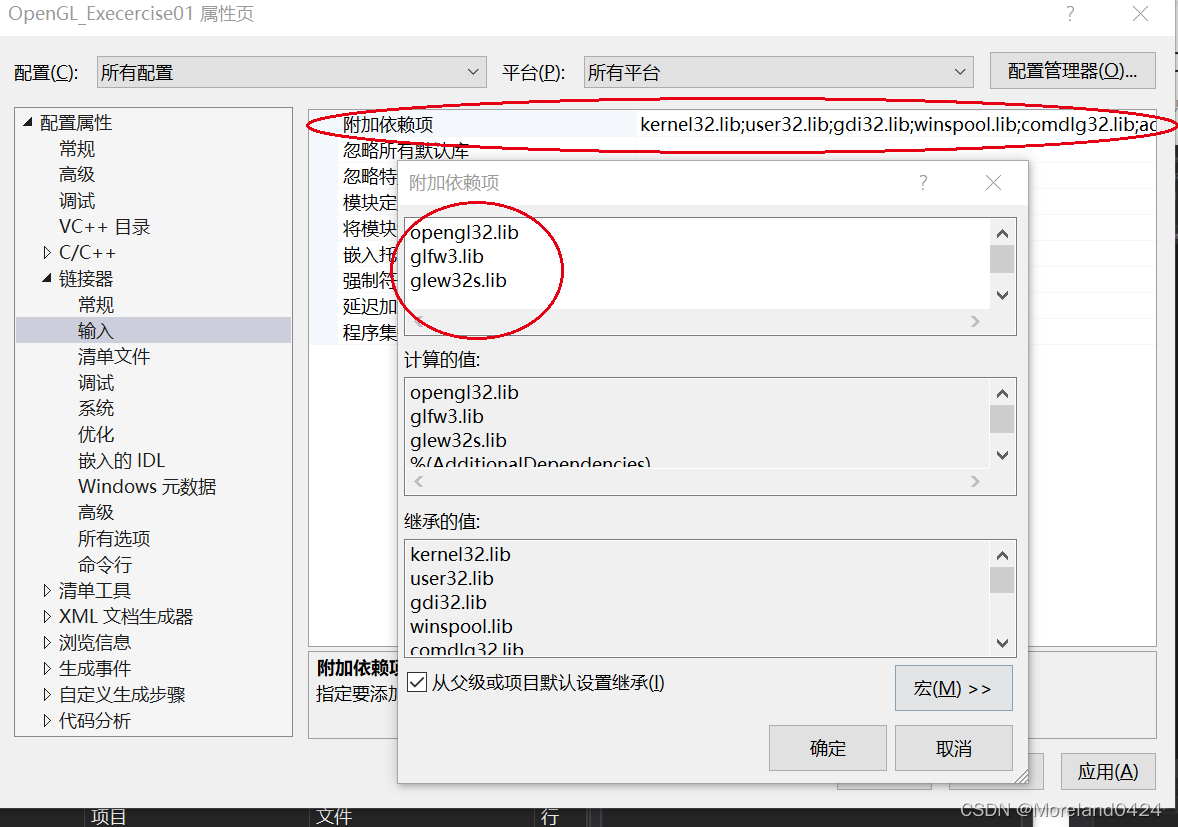1178x827 pixels.
Task: Click user32.lib in 继承的值 list
Action: point(452,578)
